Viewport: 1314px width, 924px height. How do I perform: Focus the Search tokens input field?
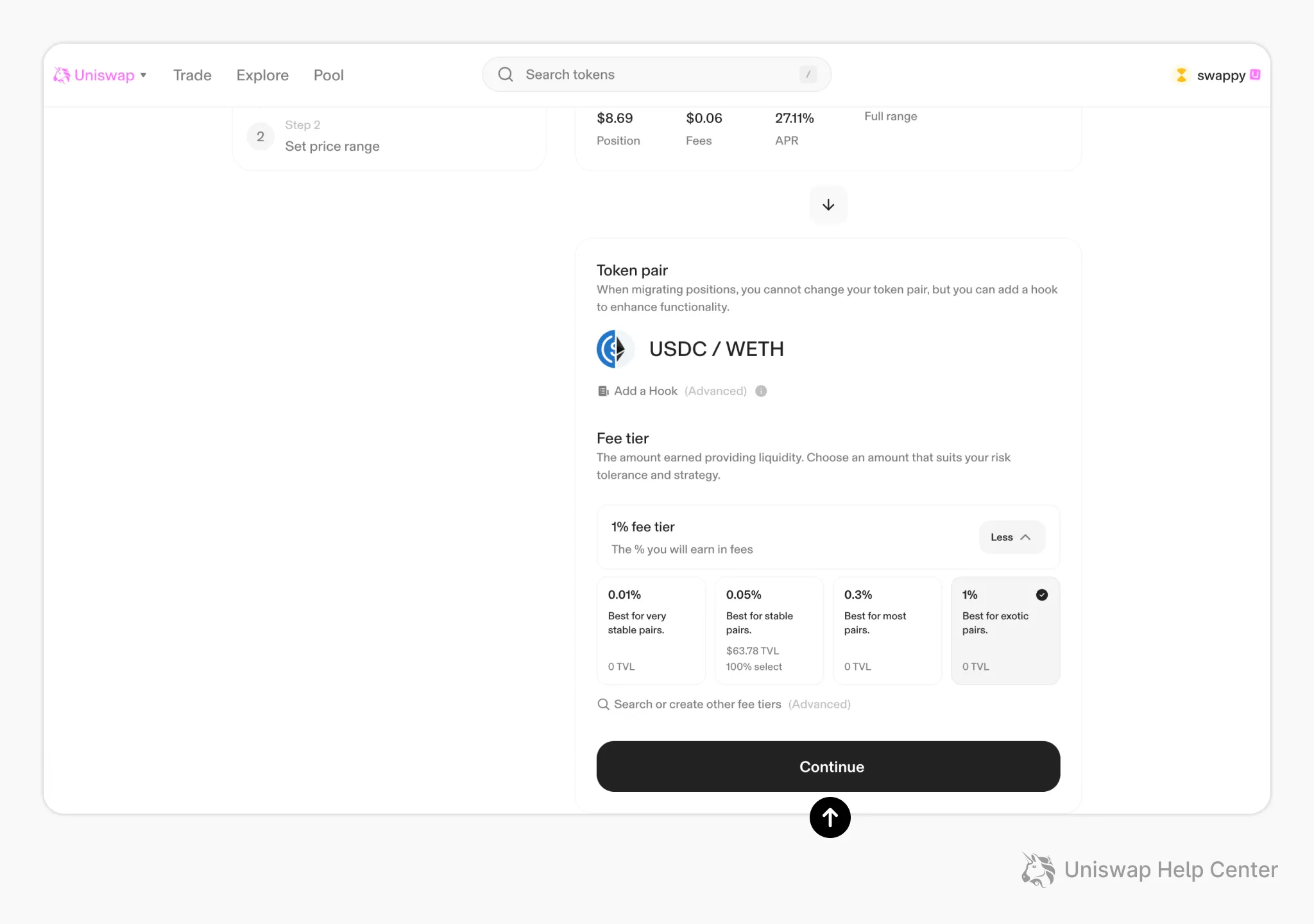pyautogui.click(x=654, y=74)
